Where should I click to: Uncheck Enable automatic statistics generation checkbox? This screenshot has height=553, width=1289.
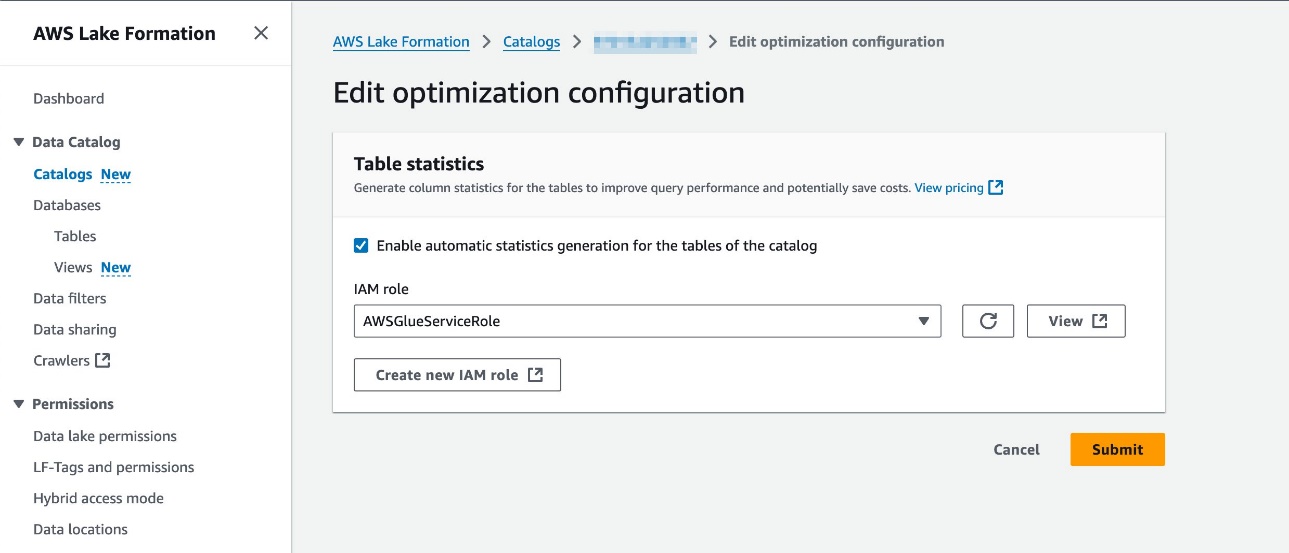(x=361, y=246)
